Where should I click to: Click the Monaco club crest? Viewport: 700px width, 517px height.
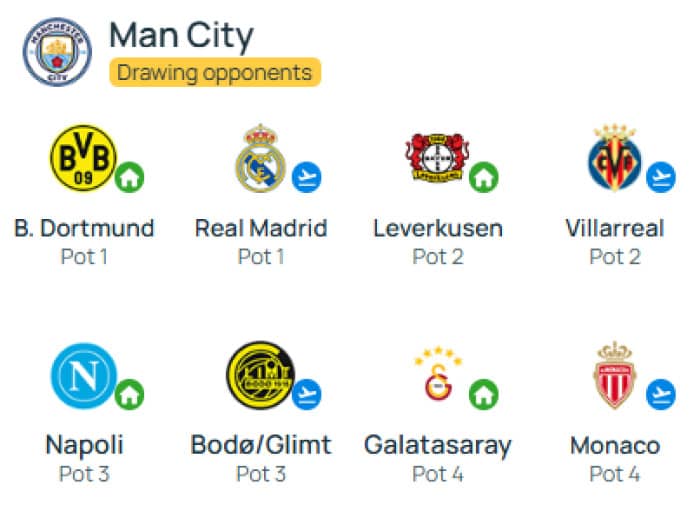615,375
